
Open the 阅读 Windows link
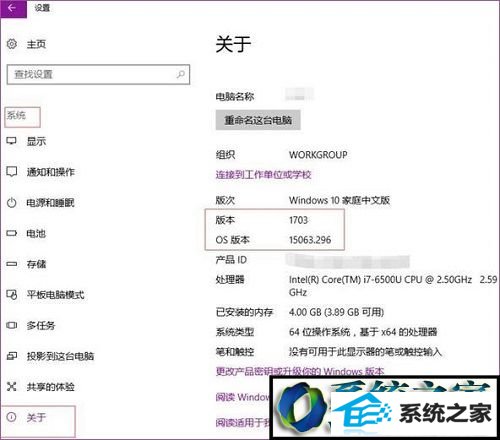[x=243, y=397]
